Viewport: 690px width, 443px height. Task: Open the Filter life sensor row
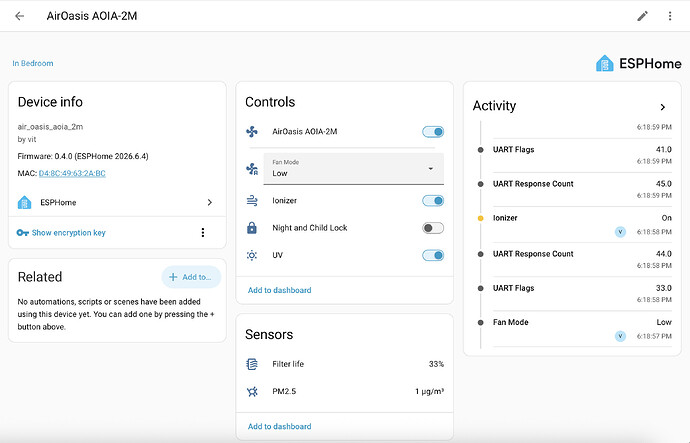(x=345, y=364)
